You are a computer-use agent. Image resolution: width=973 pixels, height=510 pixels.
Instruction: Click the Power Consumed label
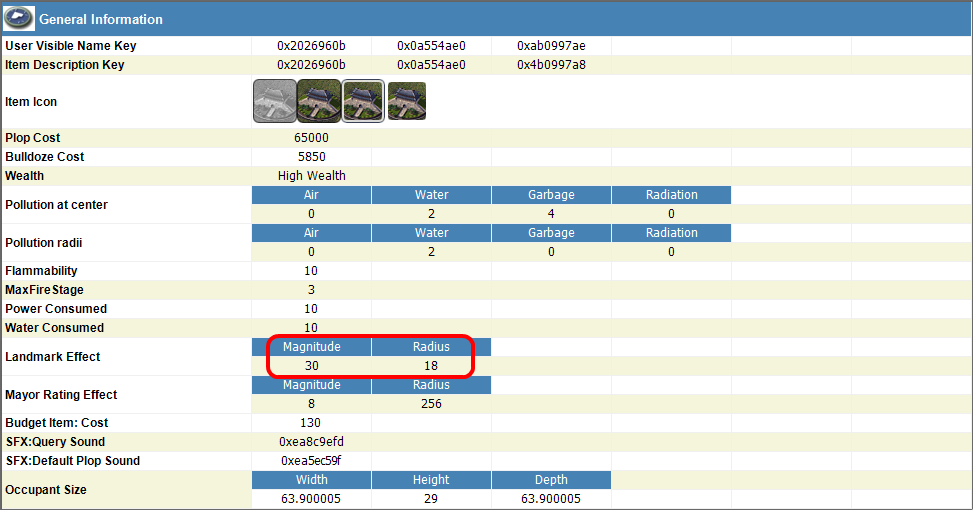click(56, 309)
